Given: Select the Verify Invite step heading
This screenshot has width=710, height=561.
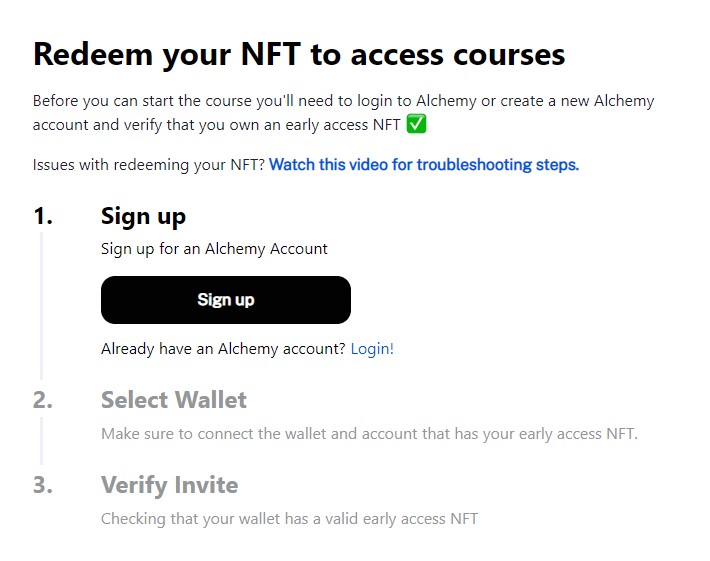Looking at the screenshot, I should (x=169, y=485).
